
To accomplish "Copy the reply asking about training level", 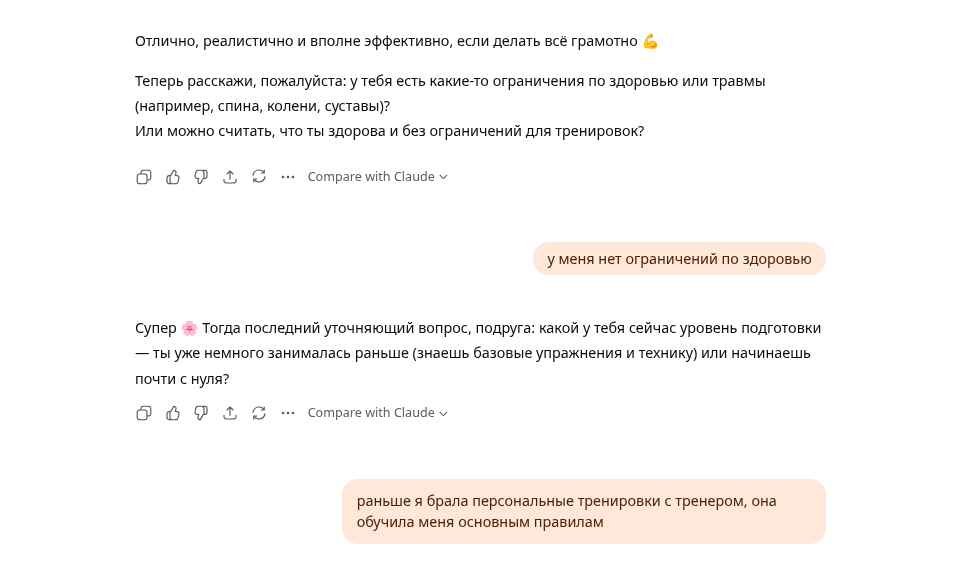I will tap(144, 413).
